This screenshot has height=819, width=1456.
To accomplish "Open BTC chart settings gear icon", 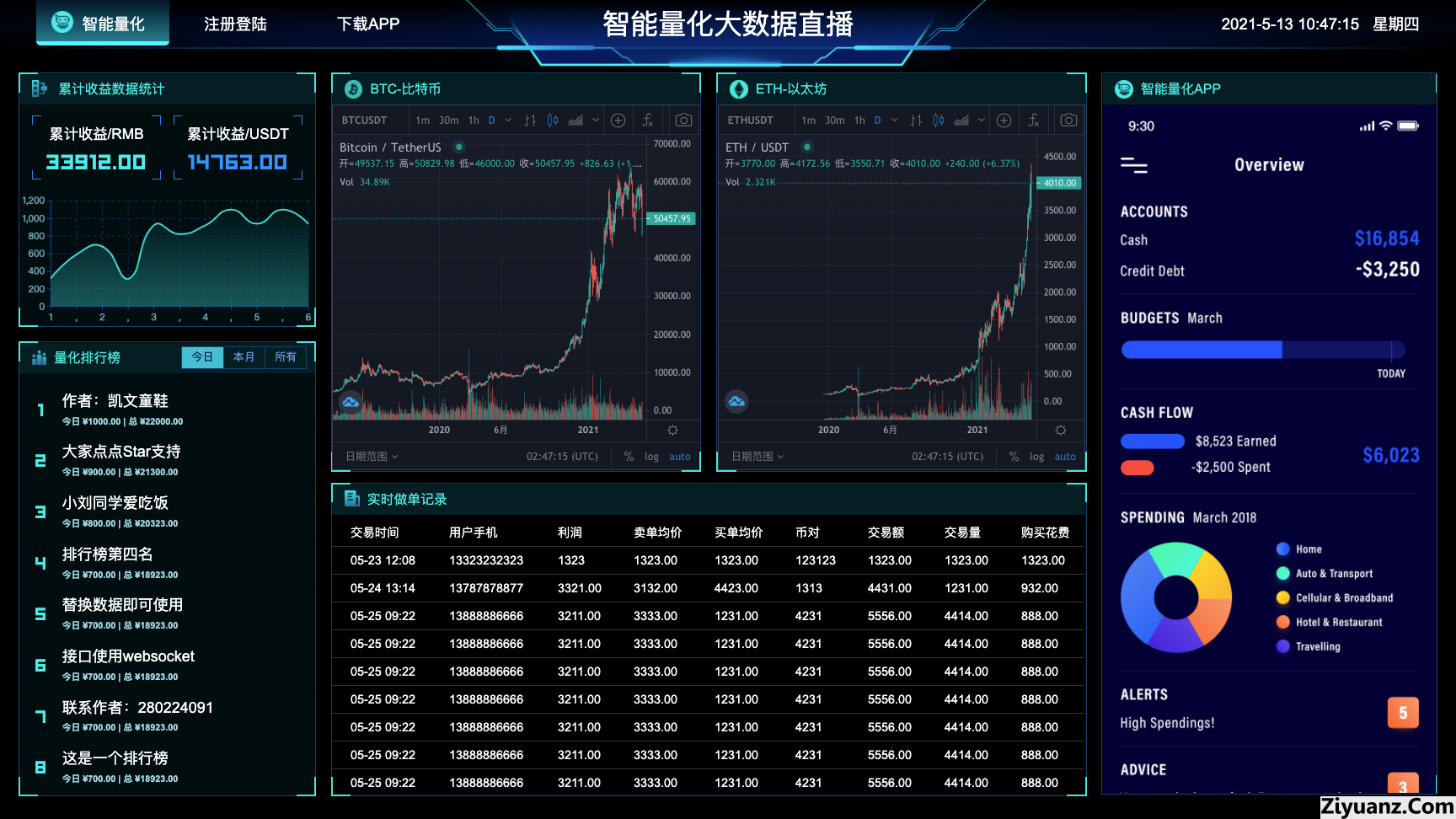I will (x=672, y=430).
